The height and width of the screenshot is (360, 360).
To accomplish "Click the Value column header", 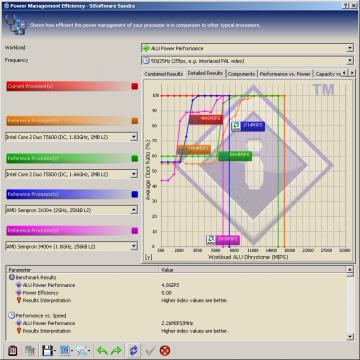I will [x=252, y=270].
